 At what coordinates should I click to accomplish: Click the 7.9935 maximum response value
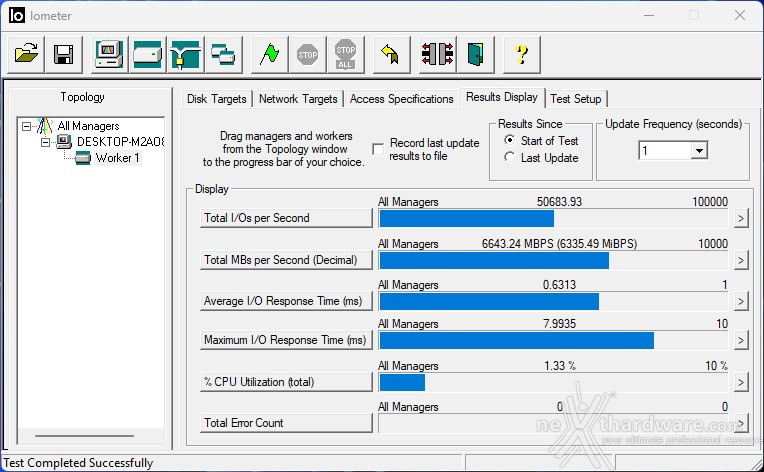click(x=559, y=323)
